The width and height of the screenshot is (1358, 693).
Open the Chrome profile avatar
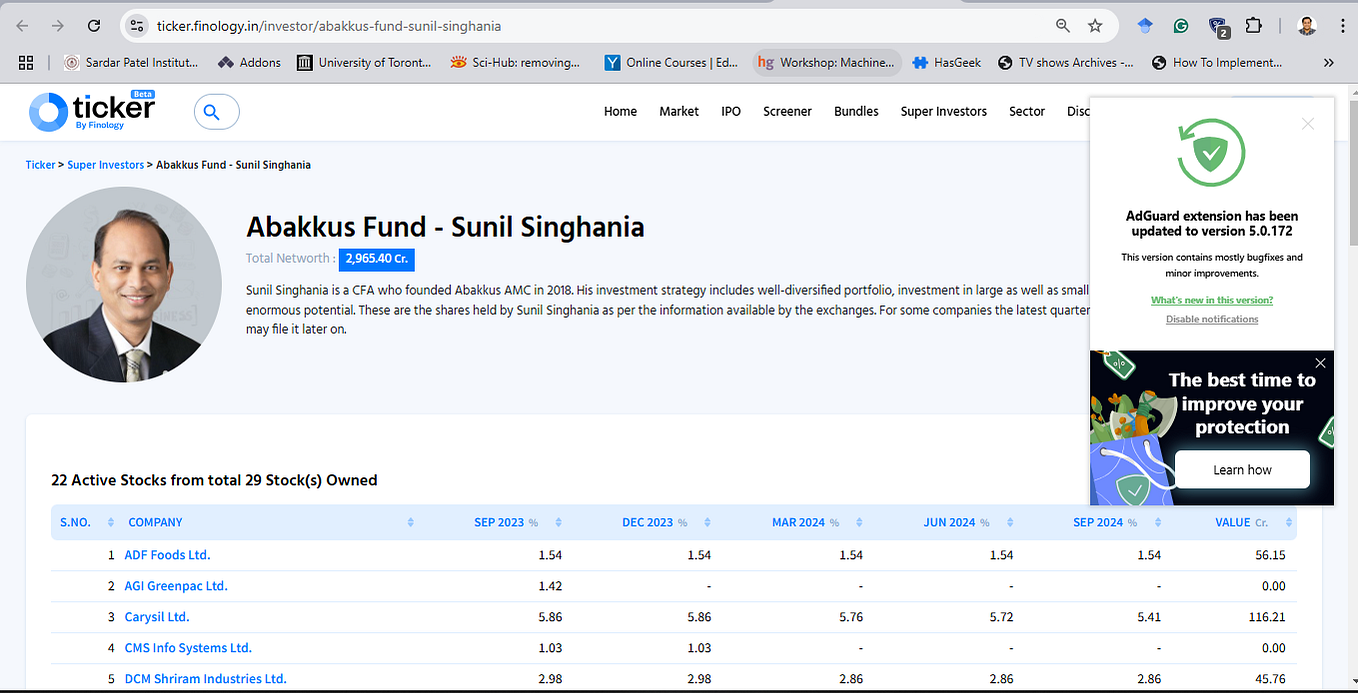1307,26
